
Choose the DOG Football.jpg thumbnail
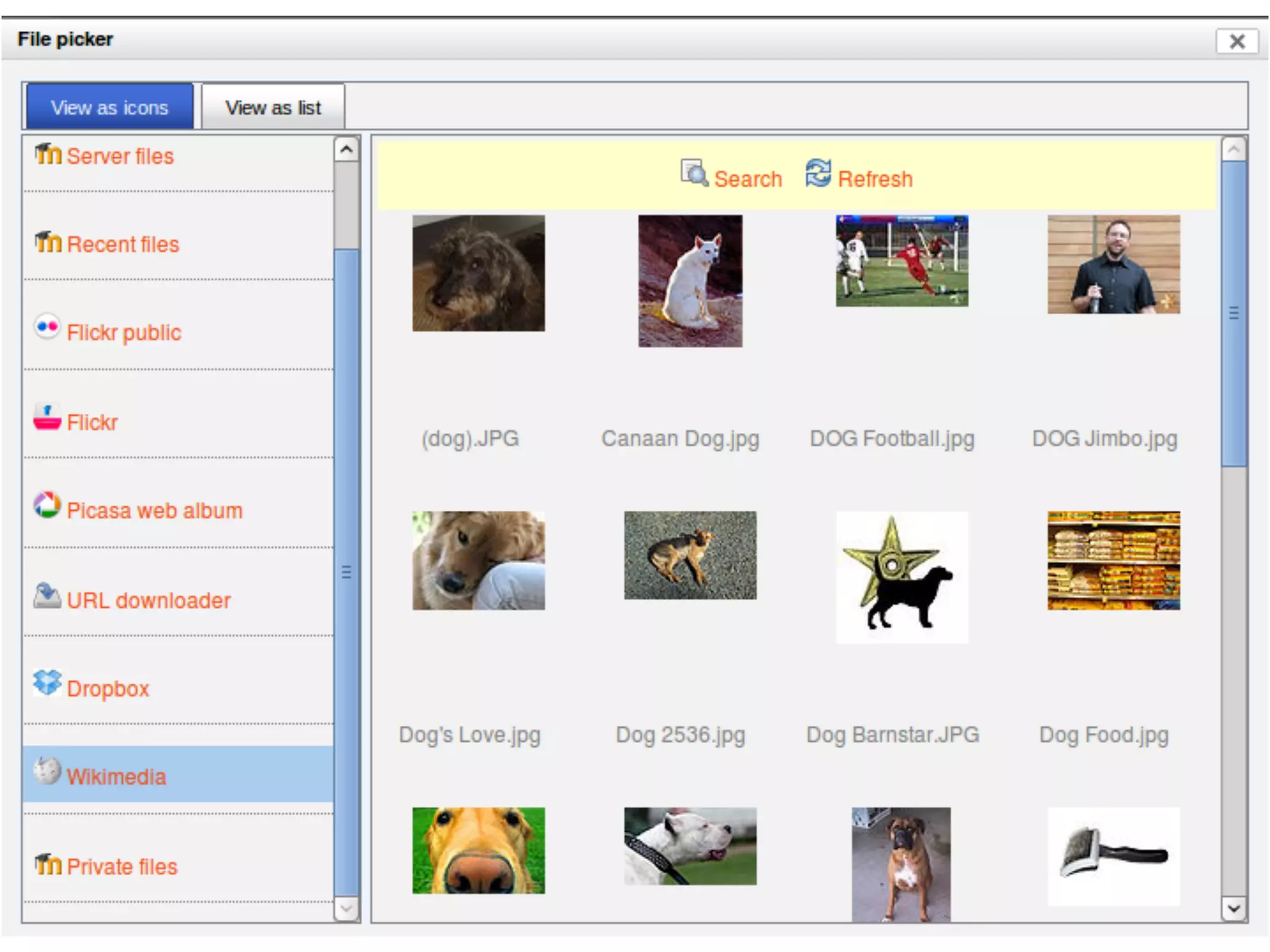(x=902, y=261)
